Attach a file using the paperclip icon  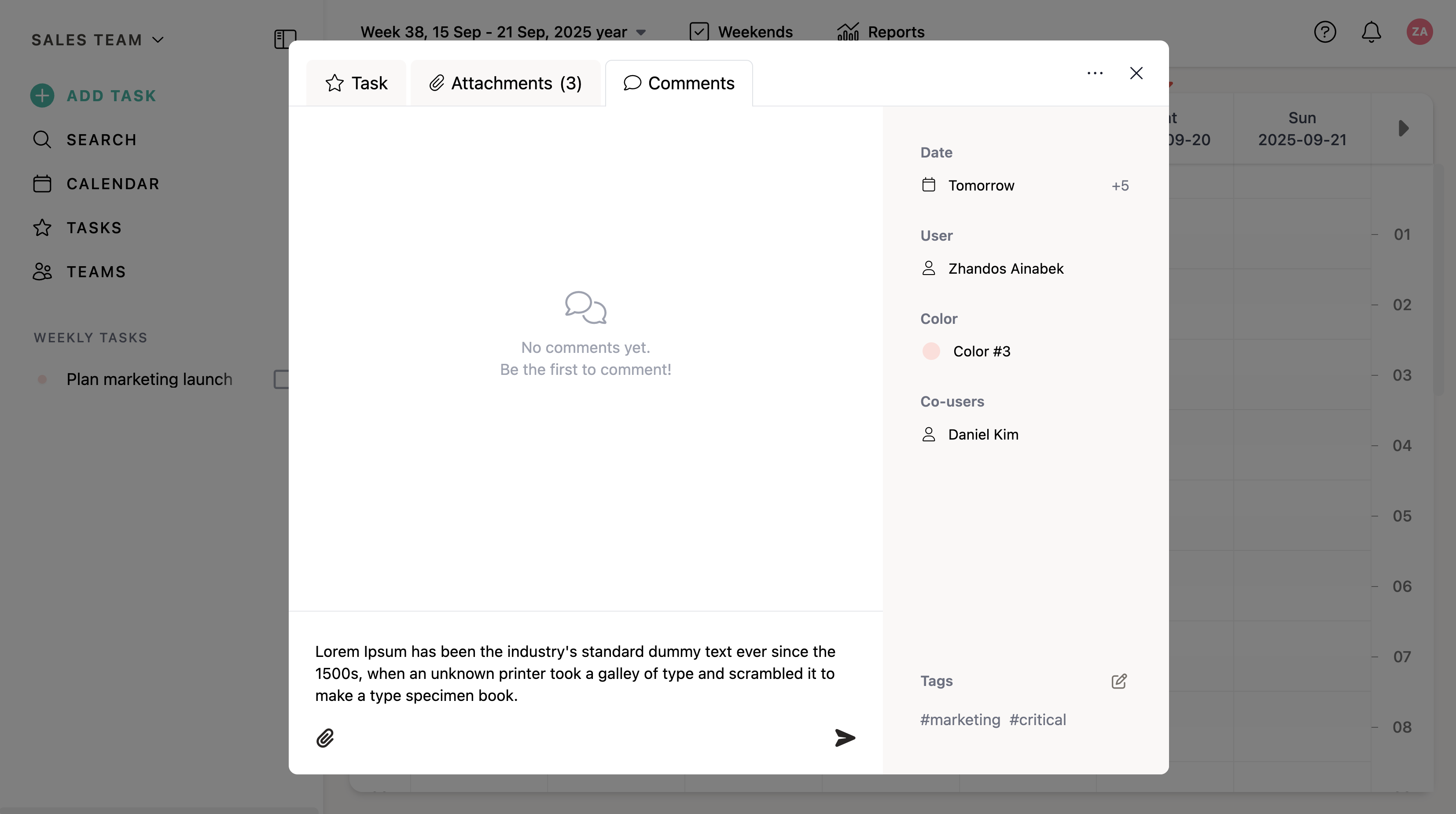(325, 738)
